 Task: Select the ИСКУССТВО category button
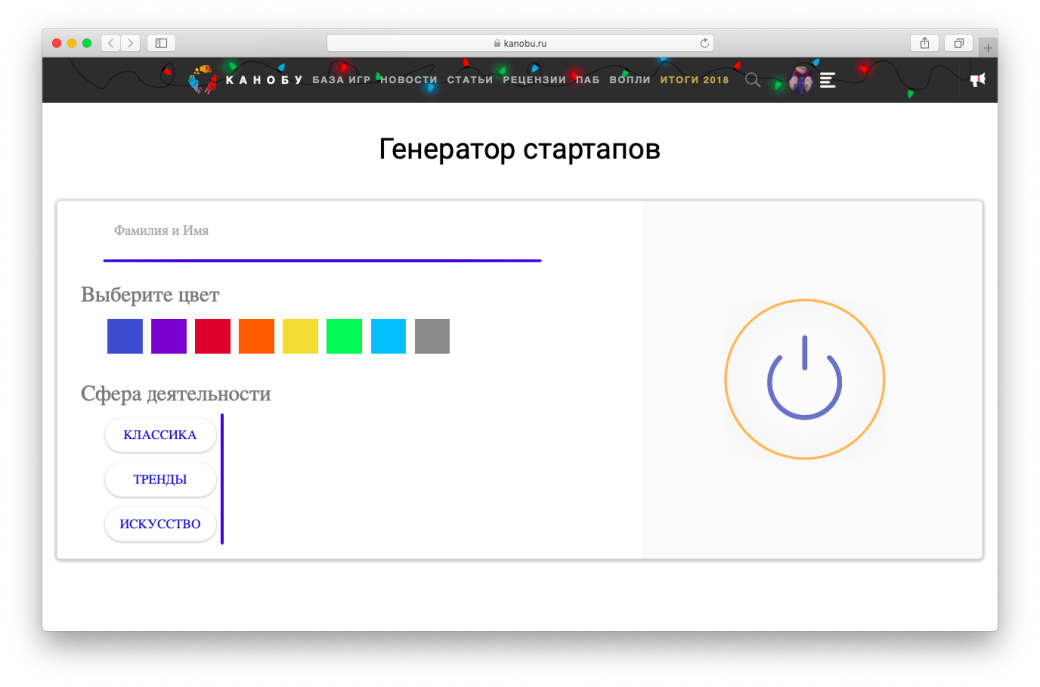point(160,524)
